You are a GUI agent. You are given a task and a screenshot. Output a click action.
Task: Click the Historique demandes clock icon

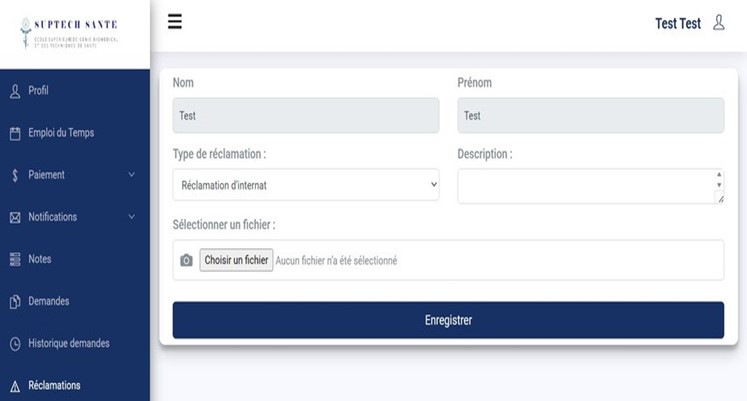click(x=15, y=343)
